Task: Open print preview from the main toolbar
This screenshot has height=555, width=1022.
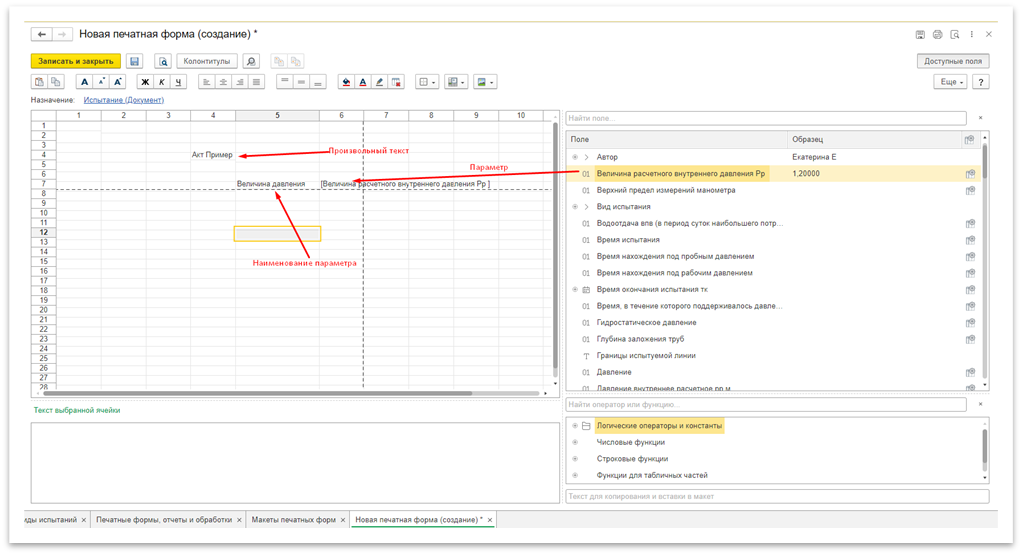Action: (162, 61)
